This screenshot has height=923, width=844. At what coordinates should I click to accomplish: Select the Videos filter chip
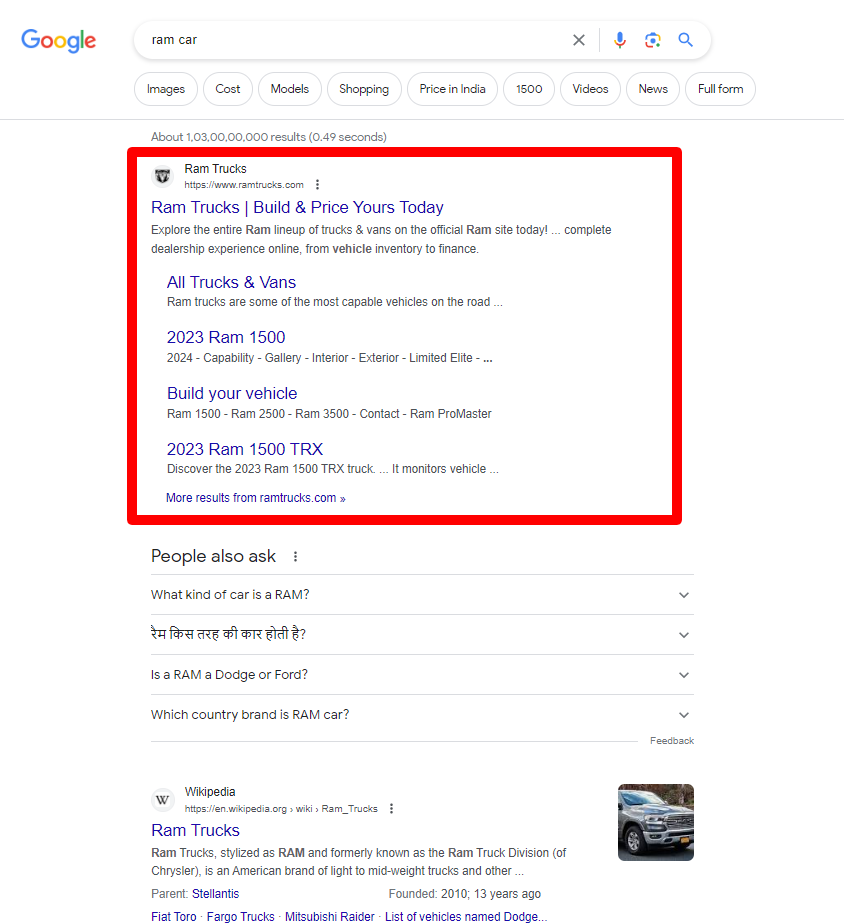tap(590, 89)
